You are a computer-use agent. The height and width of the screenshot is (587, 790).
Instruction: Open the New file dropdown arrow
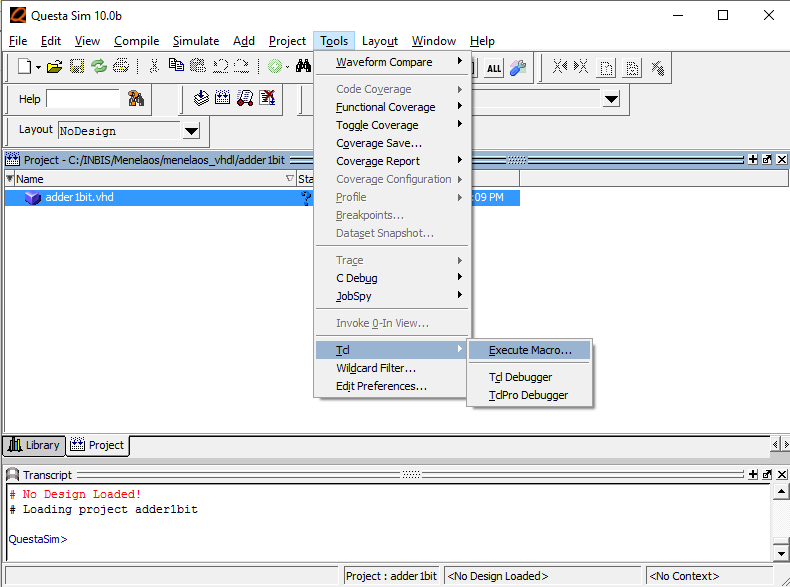click(38, 68)
